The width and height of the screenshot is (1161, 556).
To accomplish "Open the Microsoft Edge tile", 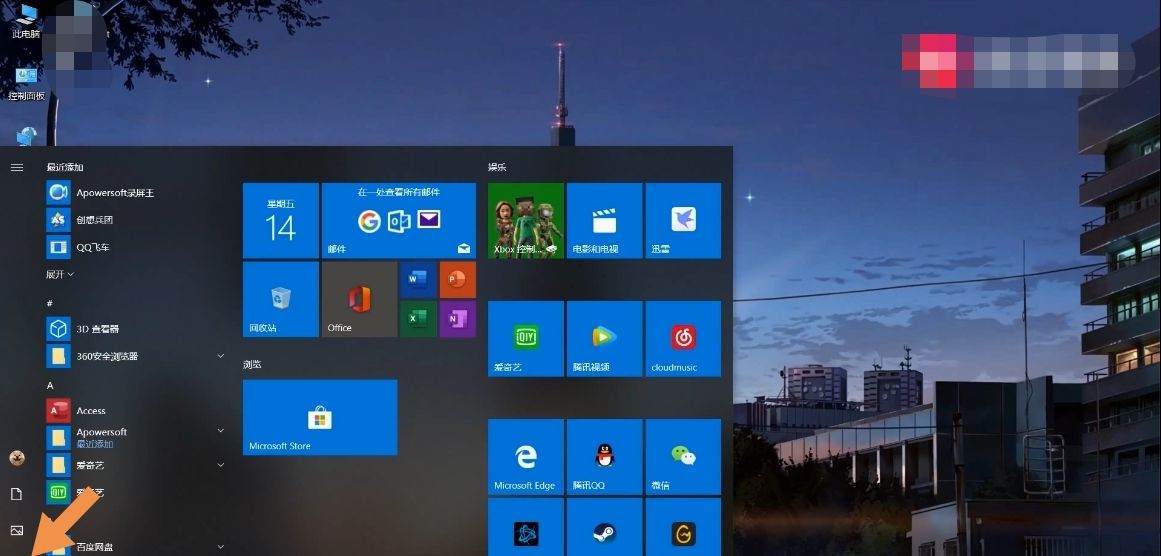I will click(x=526, y=457).
